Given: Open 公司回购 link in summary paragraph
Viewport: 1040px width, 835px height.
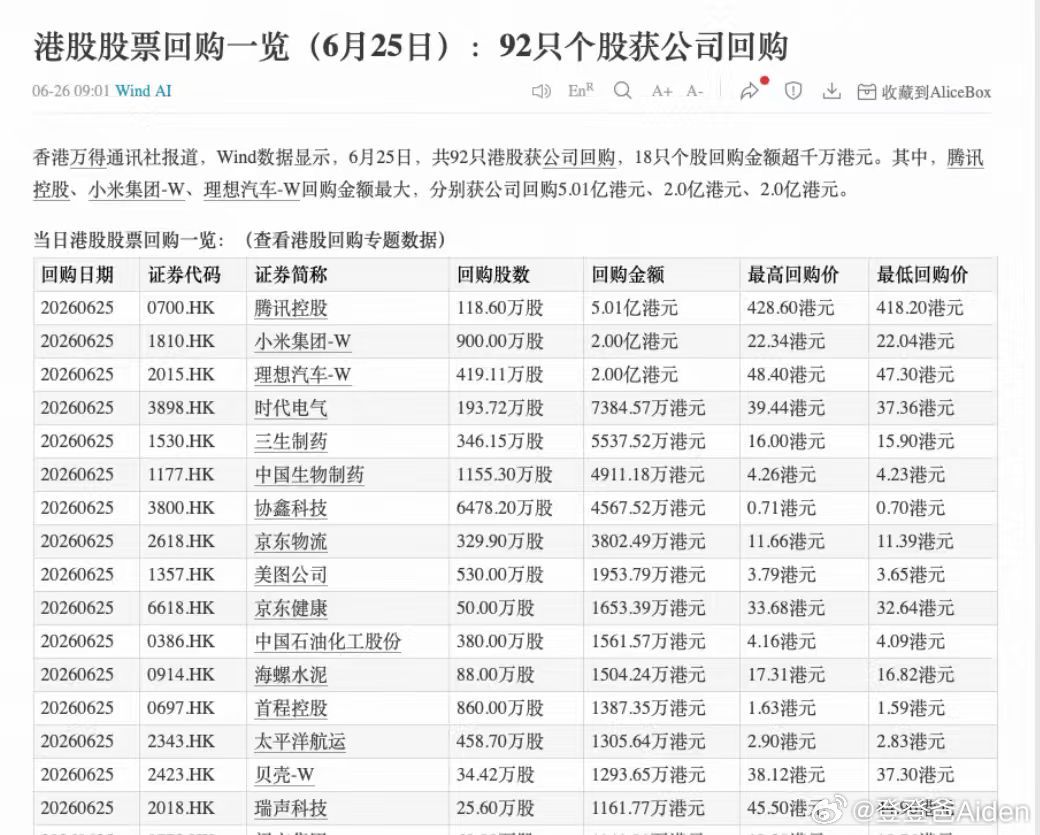Looking at the screenshot, I should click(579, 158).
